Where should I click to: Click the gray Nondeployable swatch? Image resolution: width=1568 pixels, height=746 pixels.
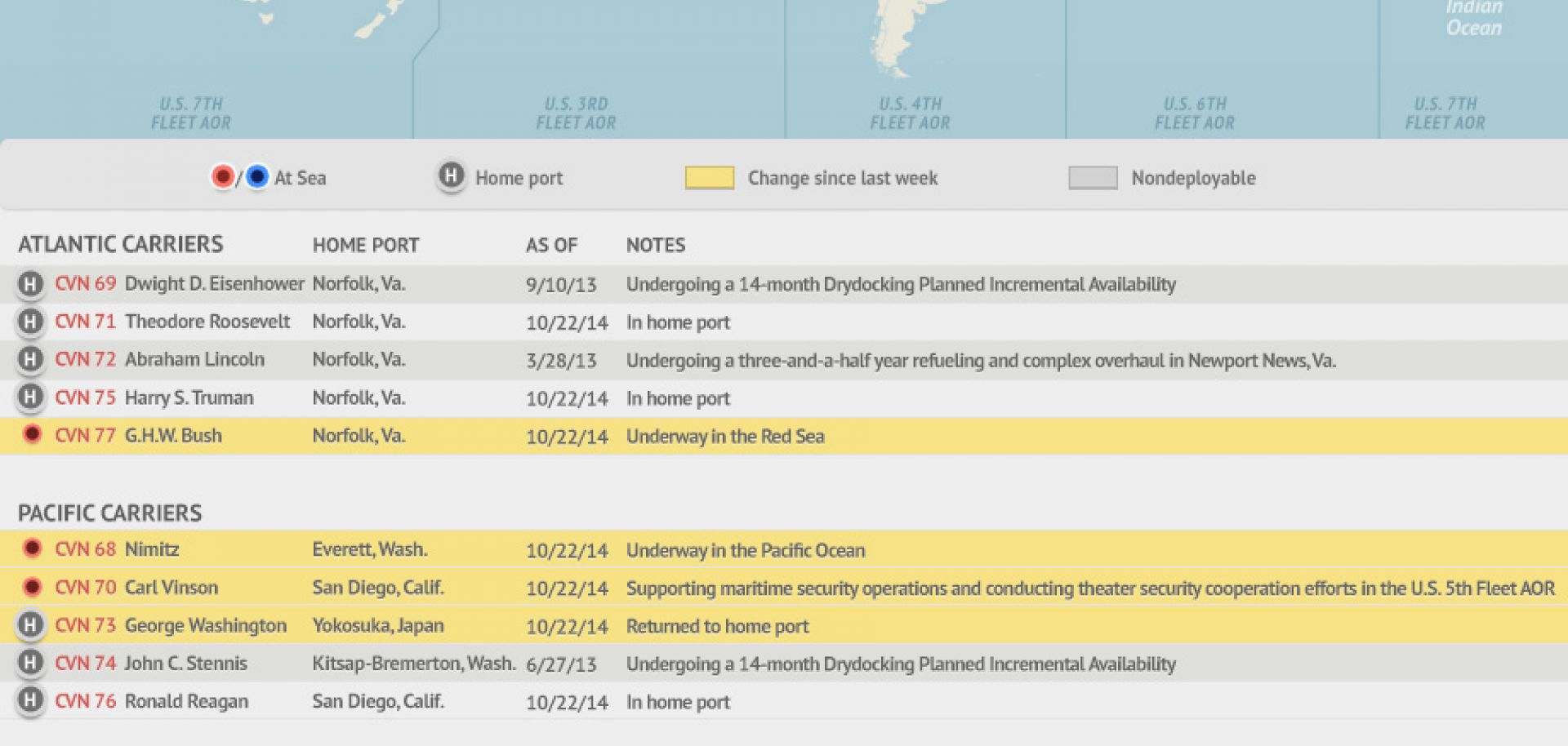(x=1093, y=178)
